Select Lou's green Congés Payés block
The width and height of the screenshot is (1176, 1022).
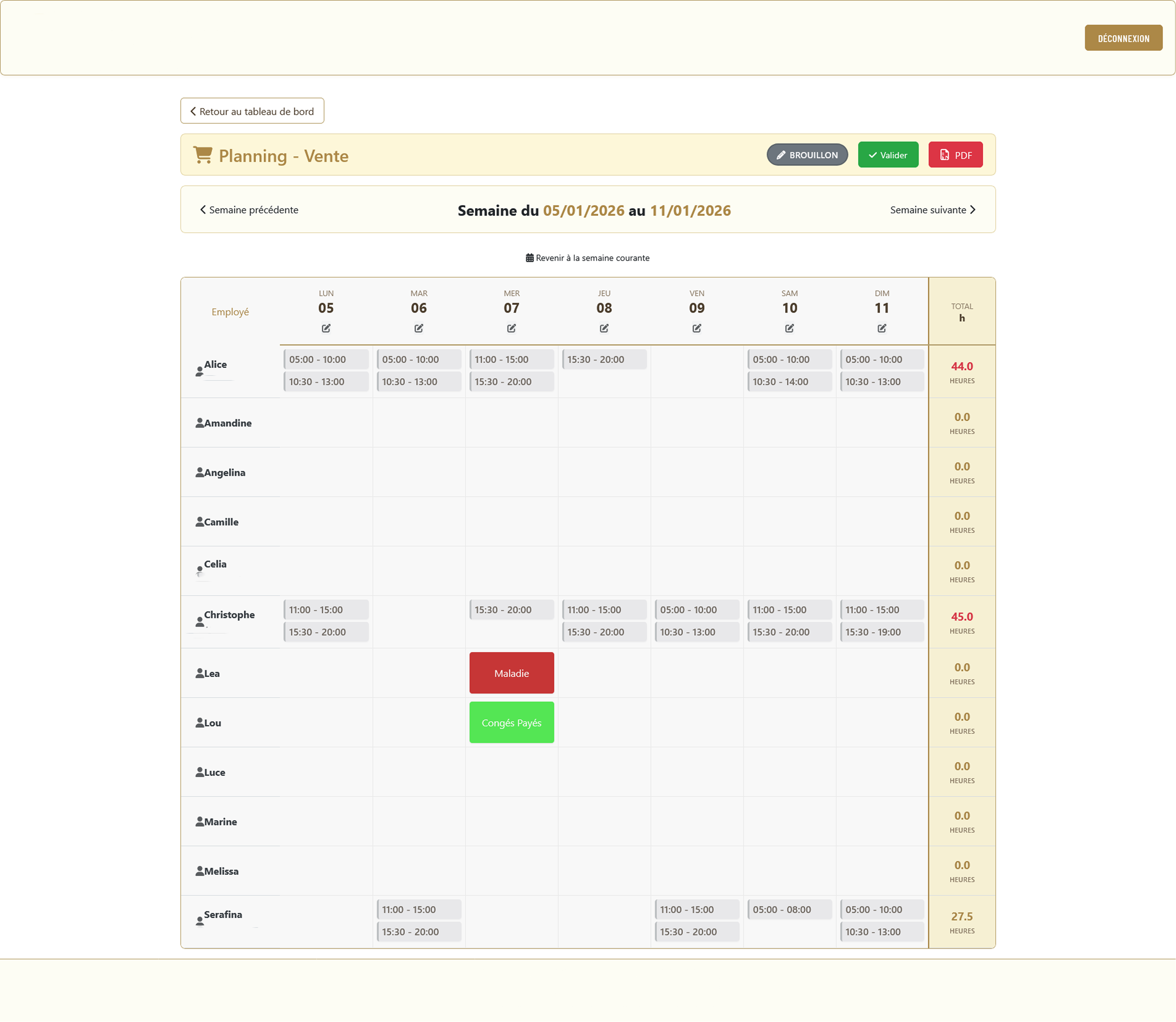point(512,722)
